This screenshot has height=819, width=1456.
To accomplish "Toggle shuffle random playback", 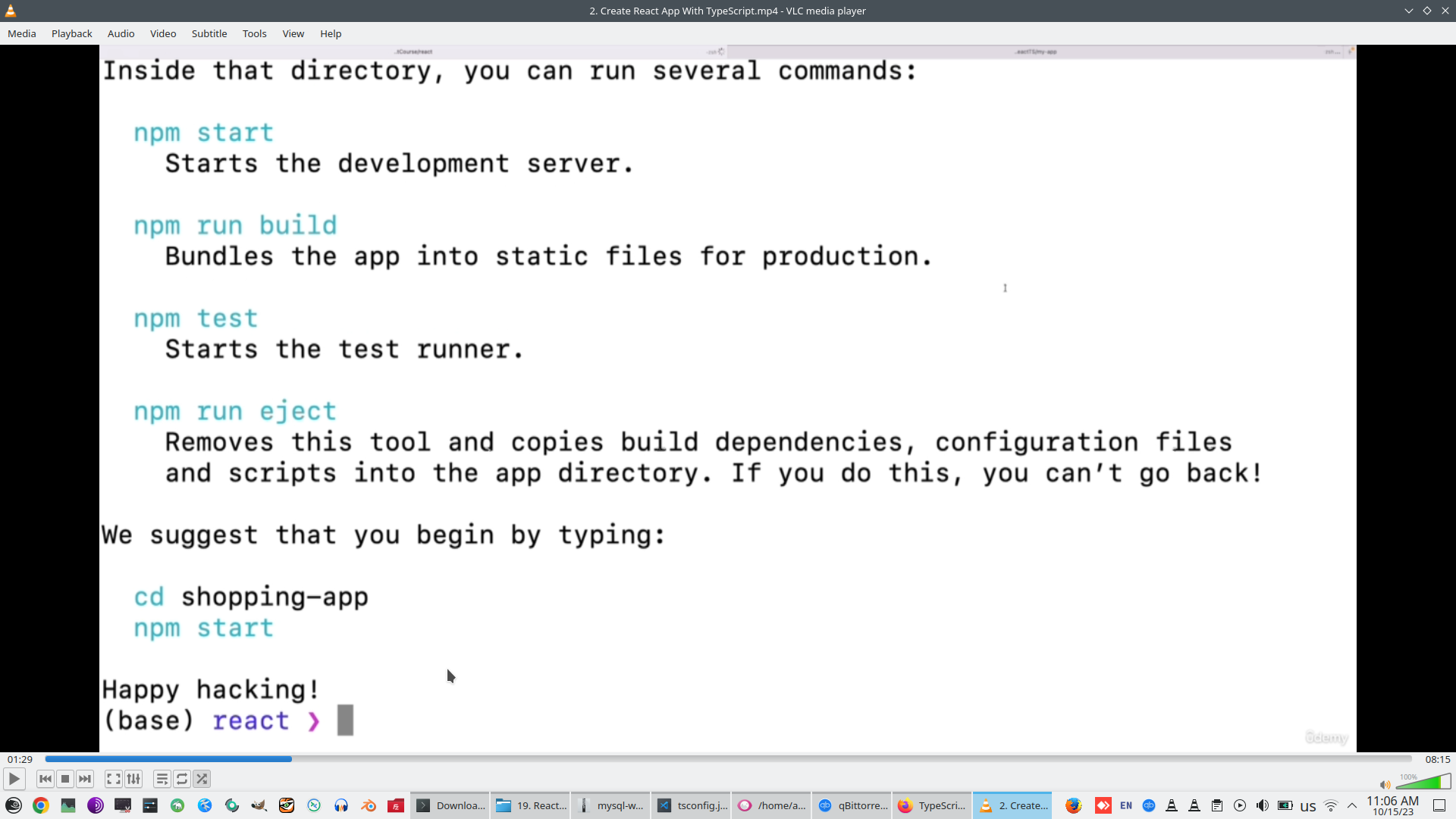I will 202,779.
